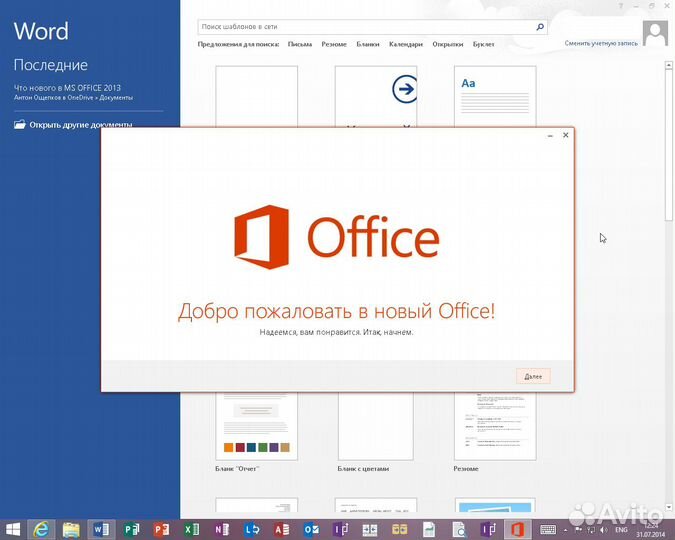Show hidden tray icons arrow
The height and width of the screenshot is (540, 675).
click(x=565, y=530)
